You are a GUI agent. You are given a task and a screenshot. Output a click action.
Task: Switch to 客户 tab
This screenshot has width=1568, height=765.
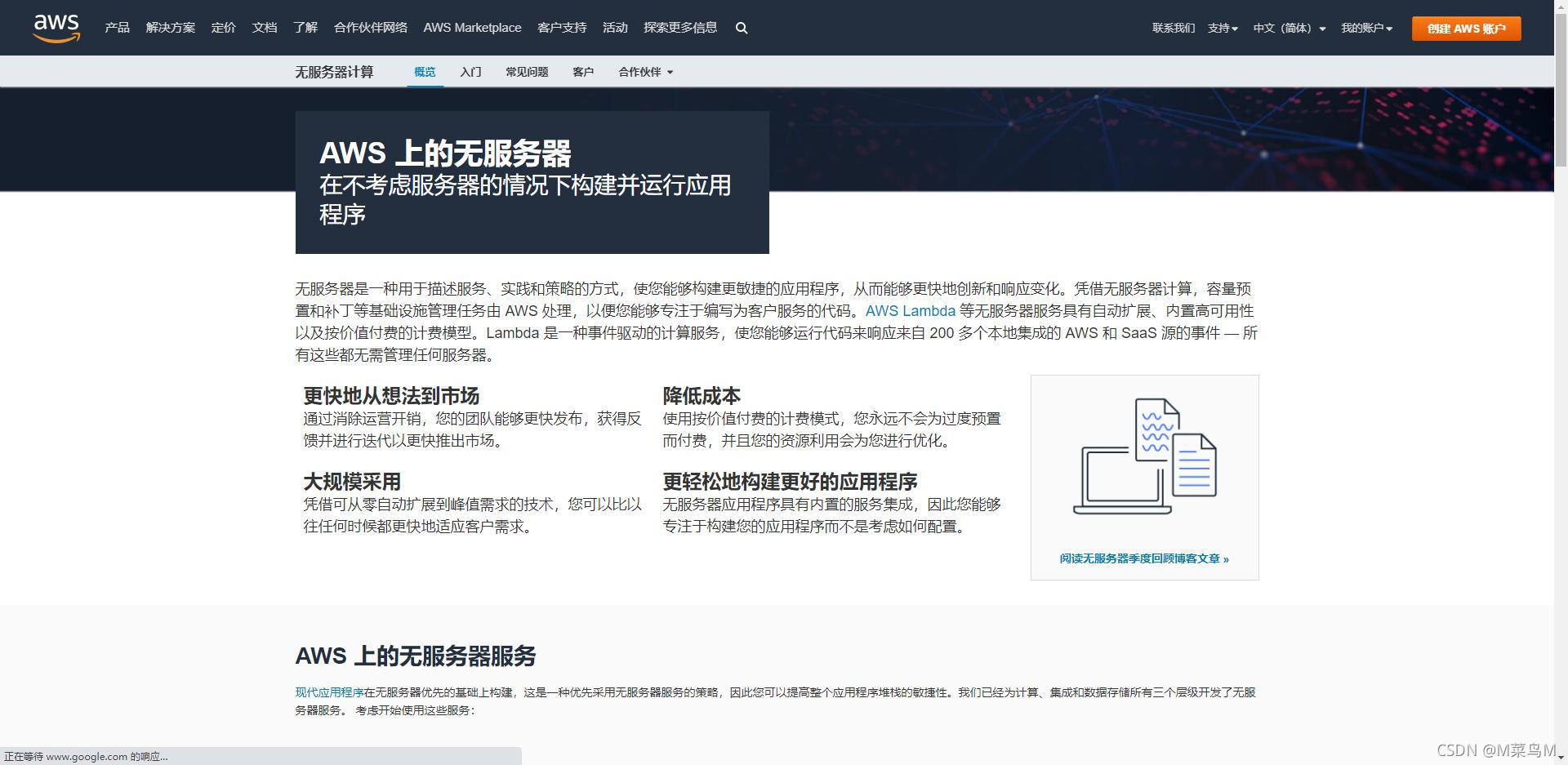(583, 72)
